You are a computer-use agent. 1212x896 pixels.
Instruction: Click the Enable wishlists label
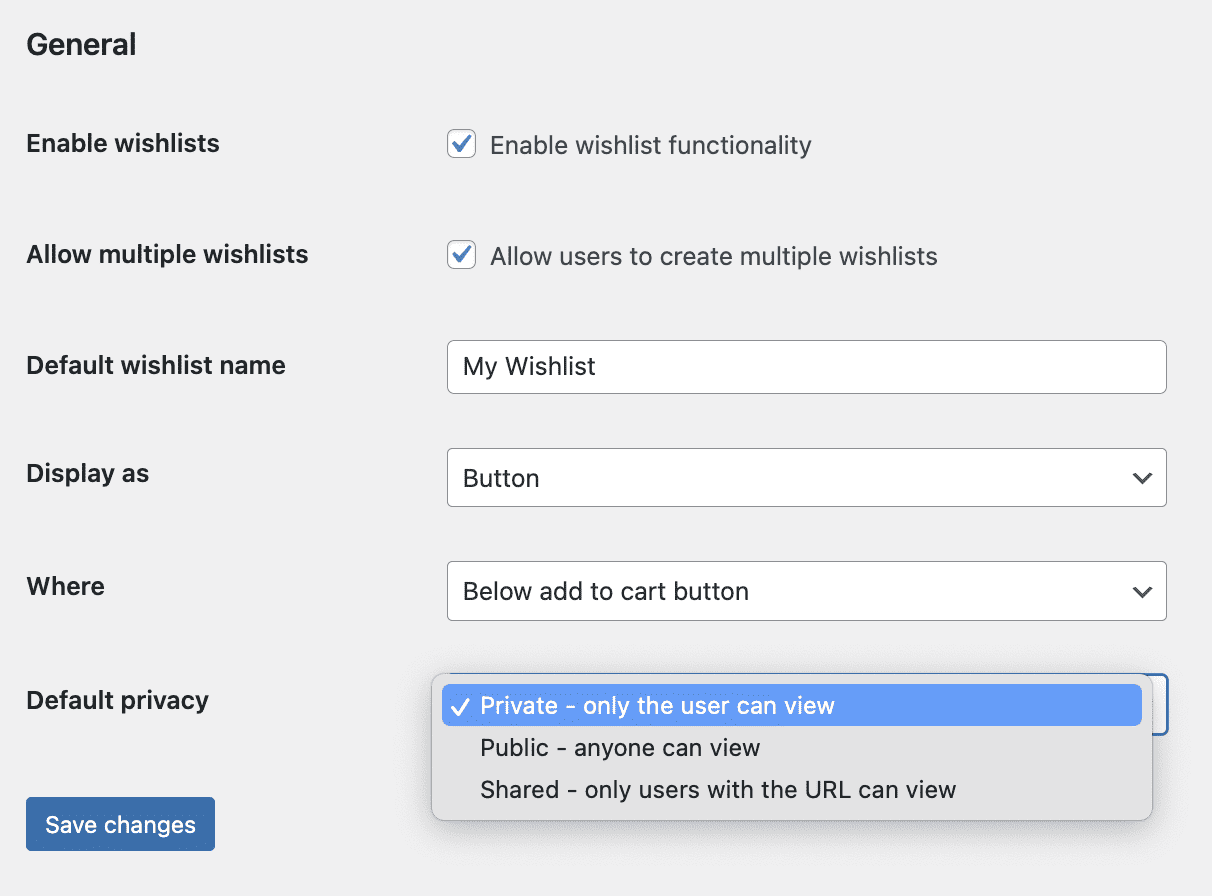(123, 143)
